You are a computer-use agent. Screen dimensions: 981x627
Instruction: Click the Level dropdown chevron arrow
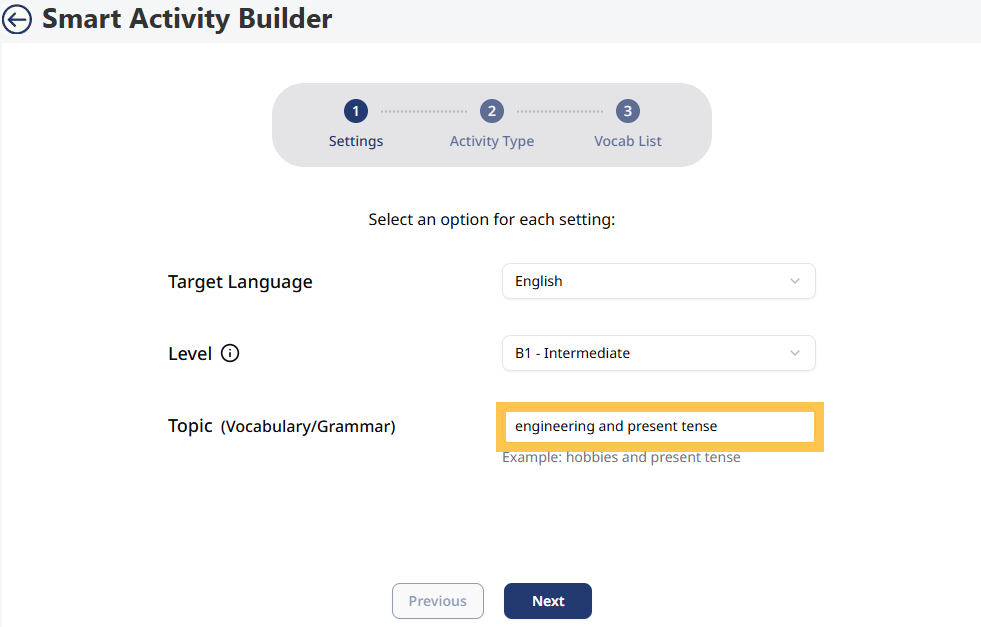point(795,353)
